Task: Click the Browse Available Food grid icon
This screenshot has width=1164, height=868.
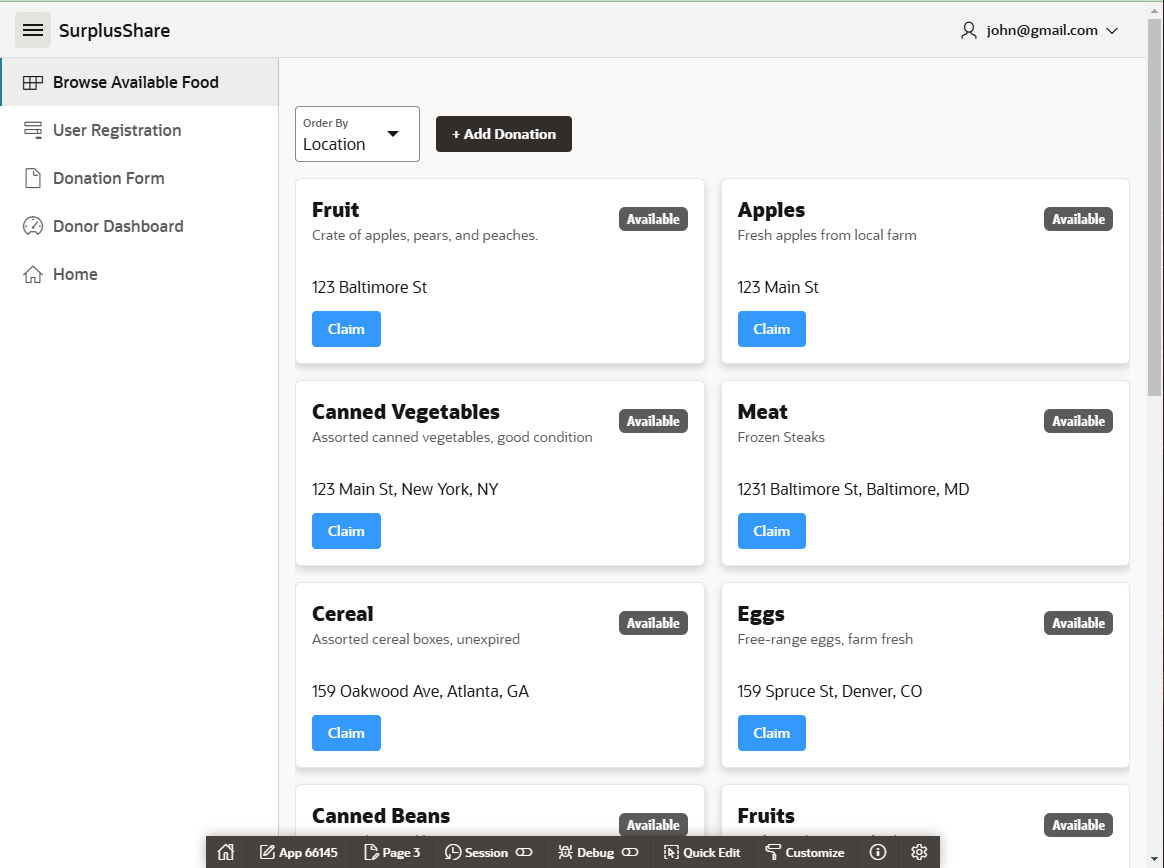Action: [x=33, y=82]
